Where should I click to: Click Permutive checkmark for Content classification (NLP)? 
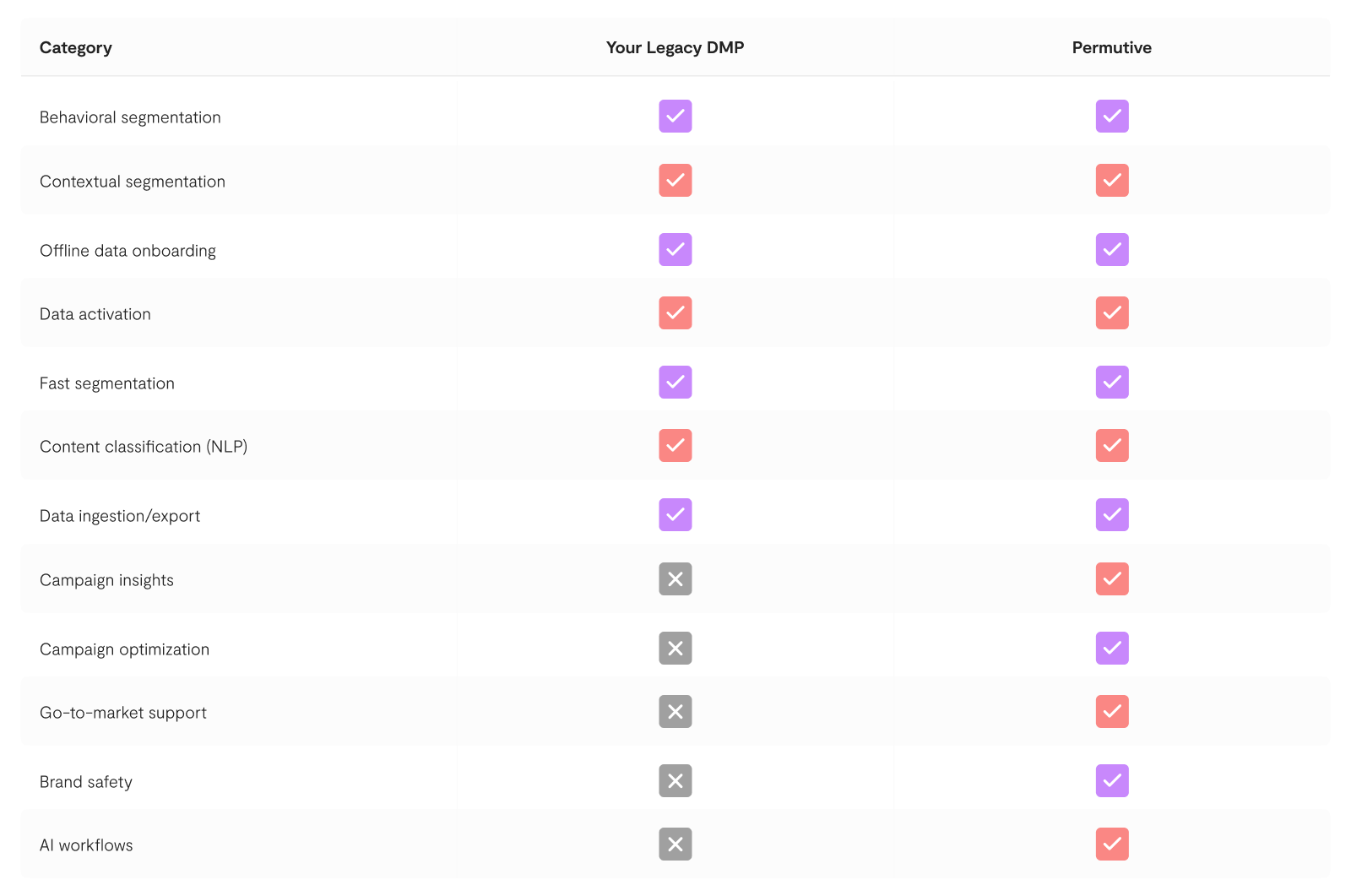pos(1112,446)
